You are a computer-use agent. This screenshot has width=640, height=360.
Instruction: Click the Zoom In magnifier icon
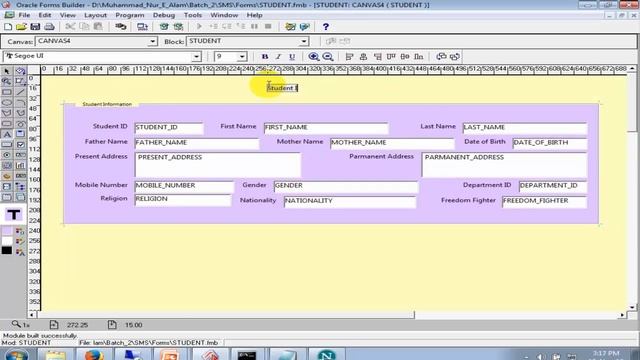(x=313, y=57)
